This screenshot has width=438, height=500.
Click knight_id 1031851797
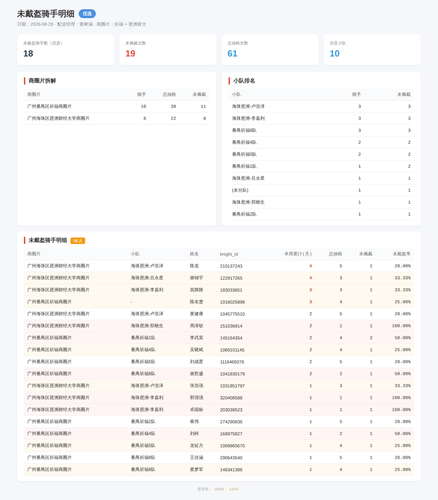pyautogui.click(x=232, y=386)
